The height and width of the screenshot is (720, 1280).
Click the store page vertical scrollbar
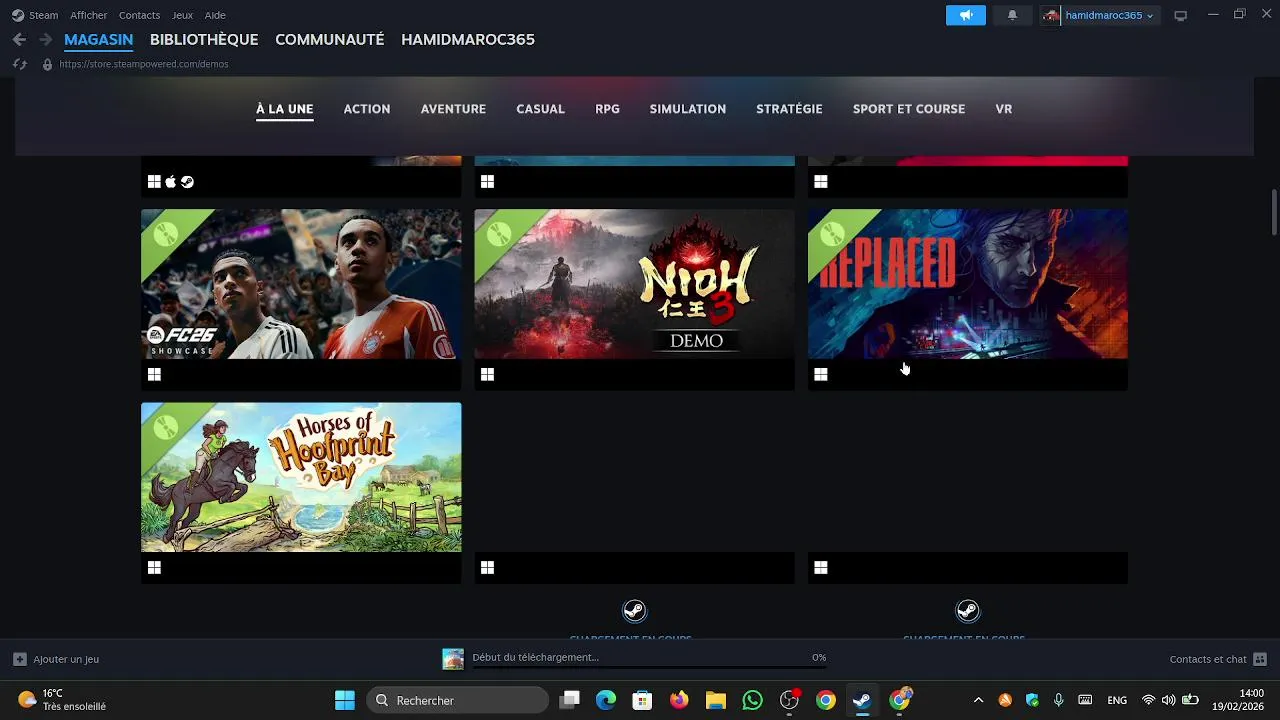click(x=1274, y=212)
